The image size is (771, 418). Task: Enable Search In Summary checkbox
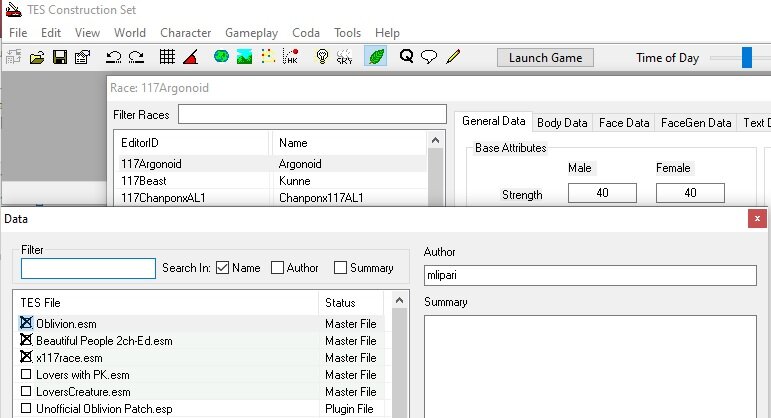click(340, 268)
